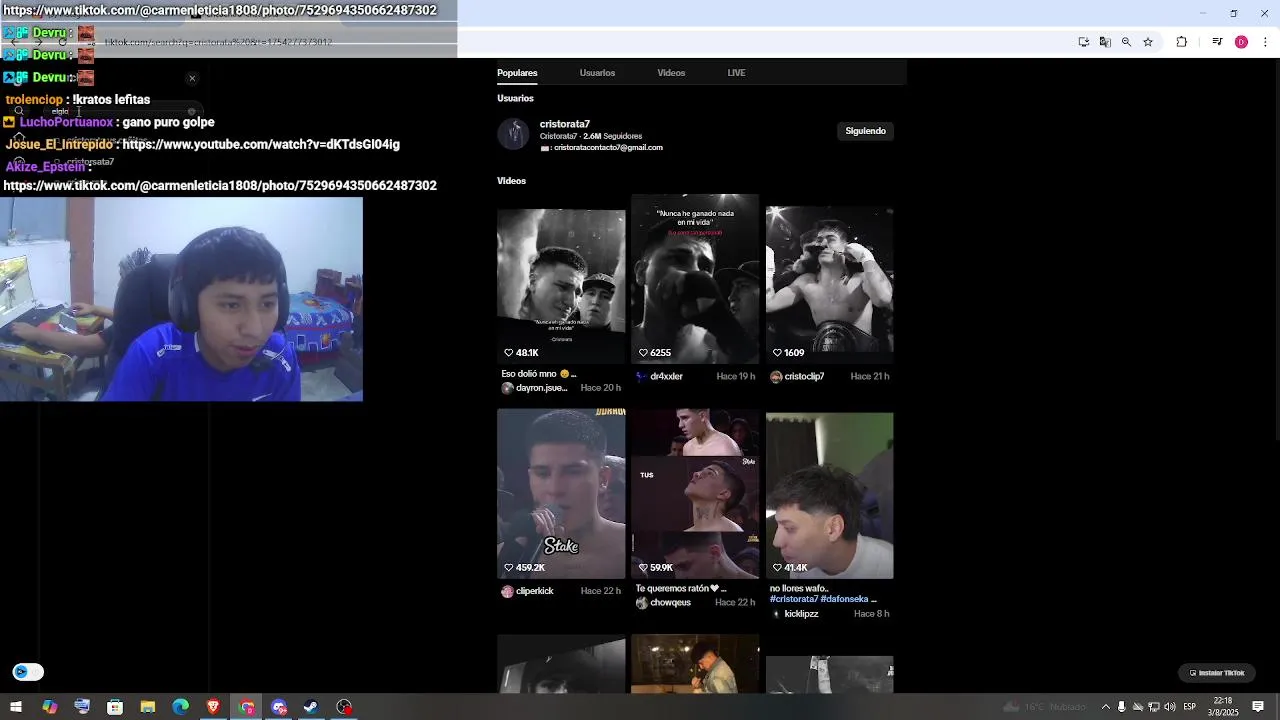Viewport: 1280px width, 720px height.
Task: Open video thumbnail with 48.1K likes
Action: (x=561, y=286)
